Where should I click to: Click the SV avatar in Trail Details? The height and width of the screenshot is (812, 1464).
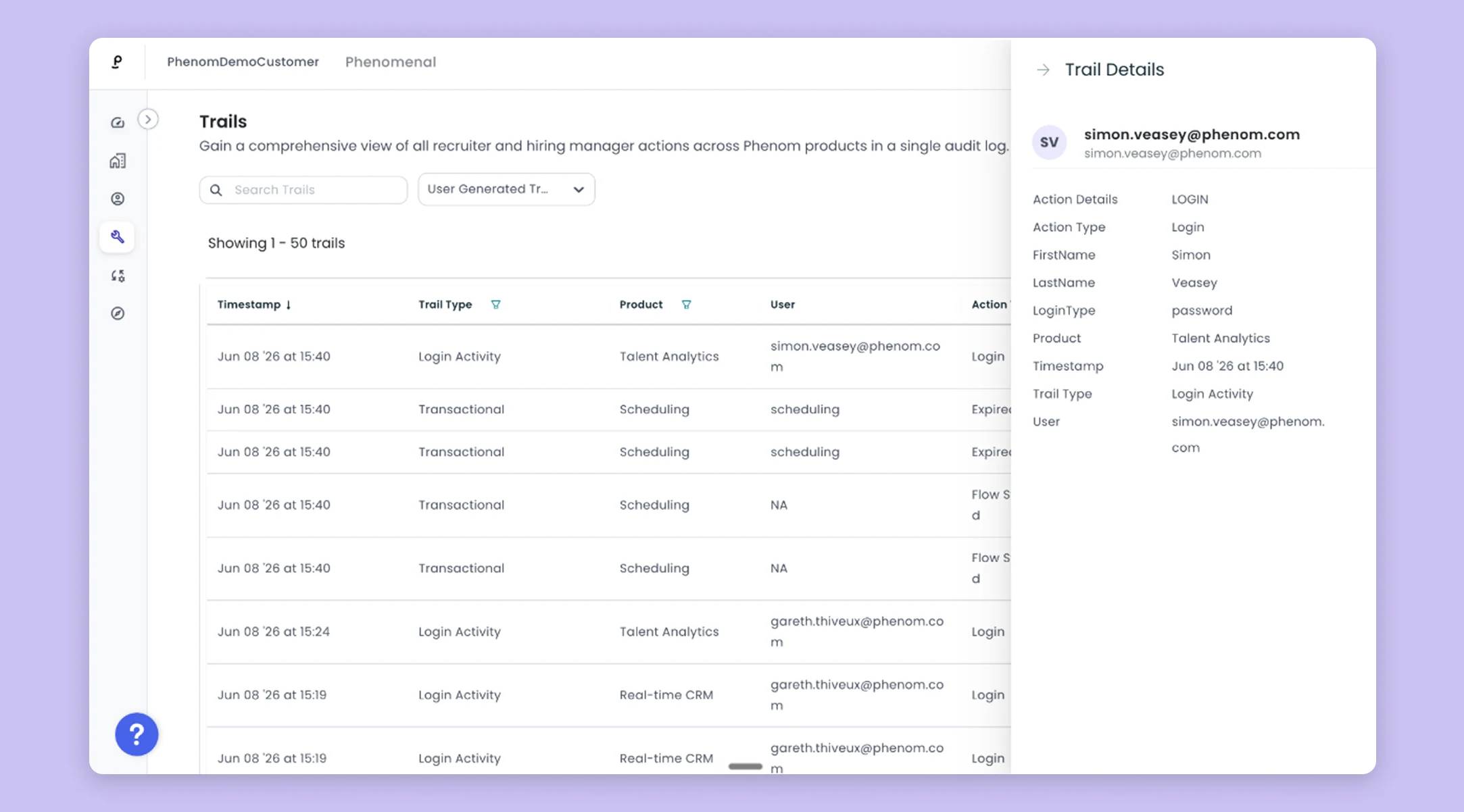(x=1049, y=143)
